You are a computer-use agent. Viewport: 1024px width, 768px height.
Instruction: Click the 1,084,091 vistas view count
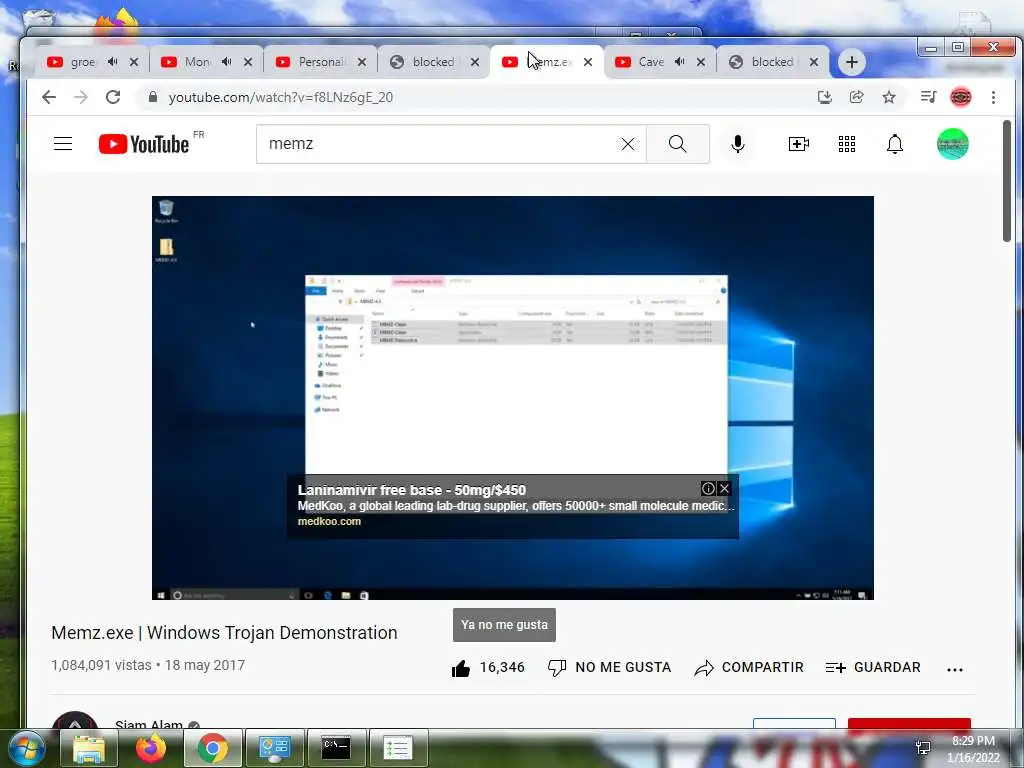[x=101, y=665]
